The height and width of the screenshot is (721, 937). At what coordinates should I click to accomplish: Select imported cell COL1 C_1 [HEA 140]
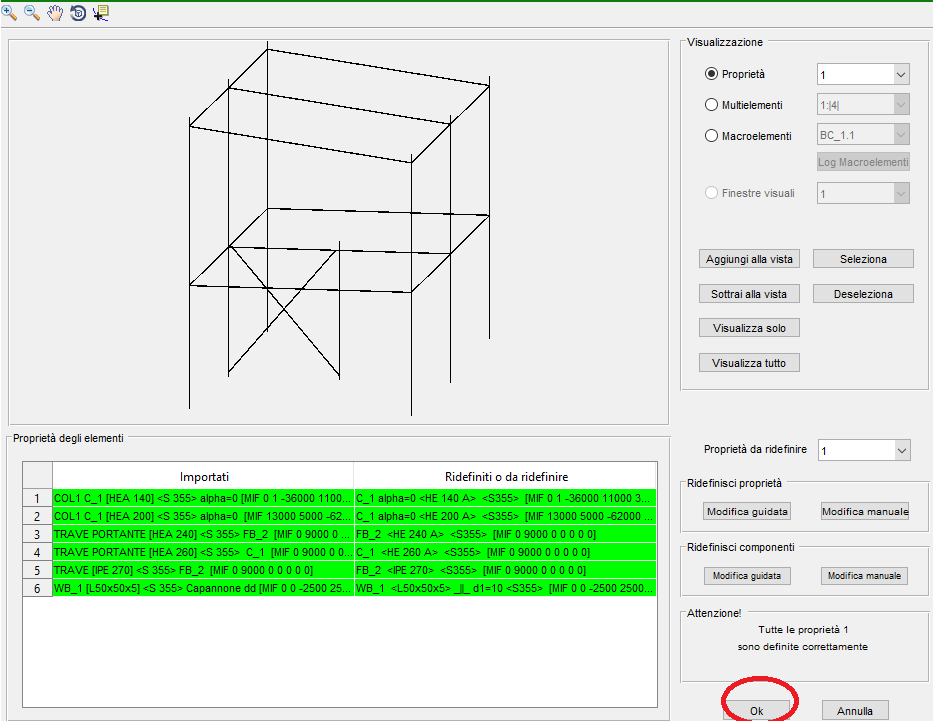(x=203, y=498)
